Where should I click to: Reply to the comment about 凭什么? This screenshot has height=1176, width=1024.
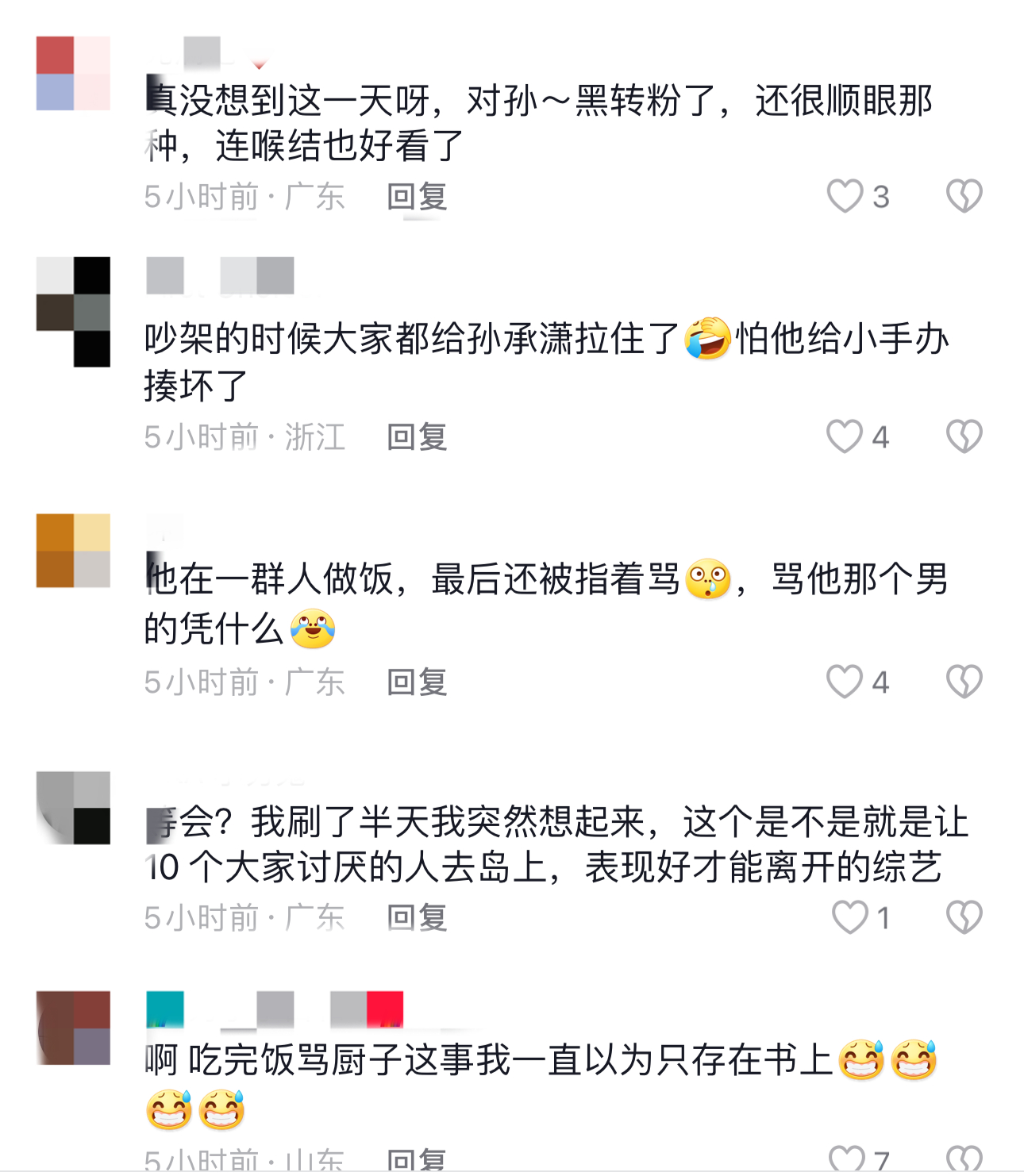pyautogui.click(x=417, y=682)
